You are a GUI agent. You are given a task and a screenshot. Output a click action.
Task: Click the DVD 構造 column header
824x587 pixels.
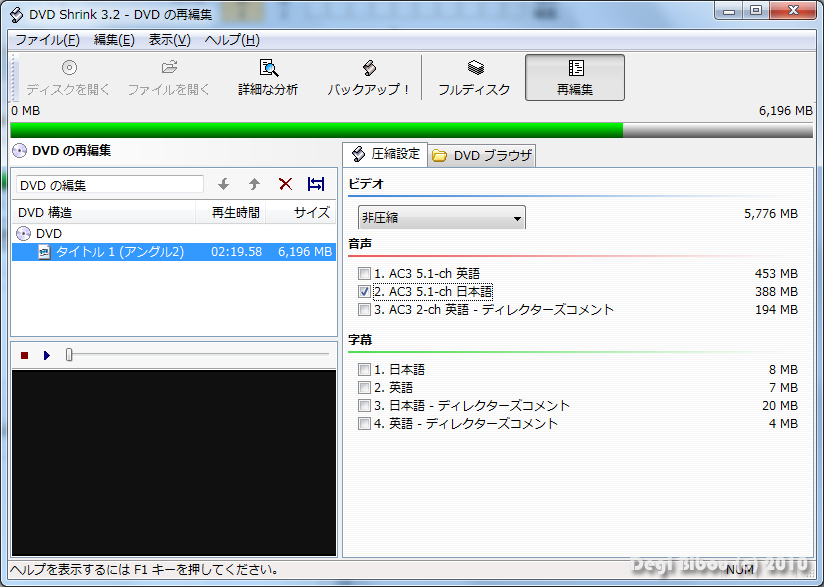[104, 213]
